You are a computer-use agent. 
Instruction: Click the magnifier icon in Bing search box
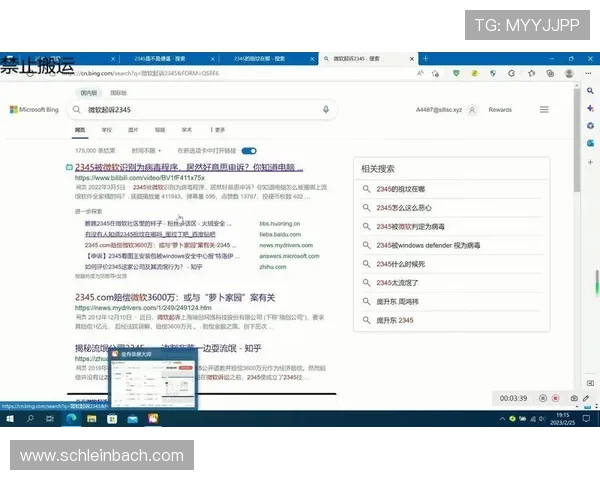[77, 109]
